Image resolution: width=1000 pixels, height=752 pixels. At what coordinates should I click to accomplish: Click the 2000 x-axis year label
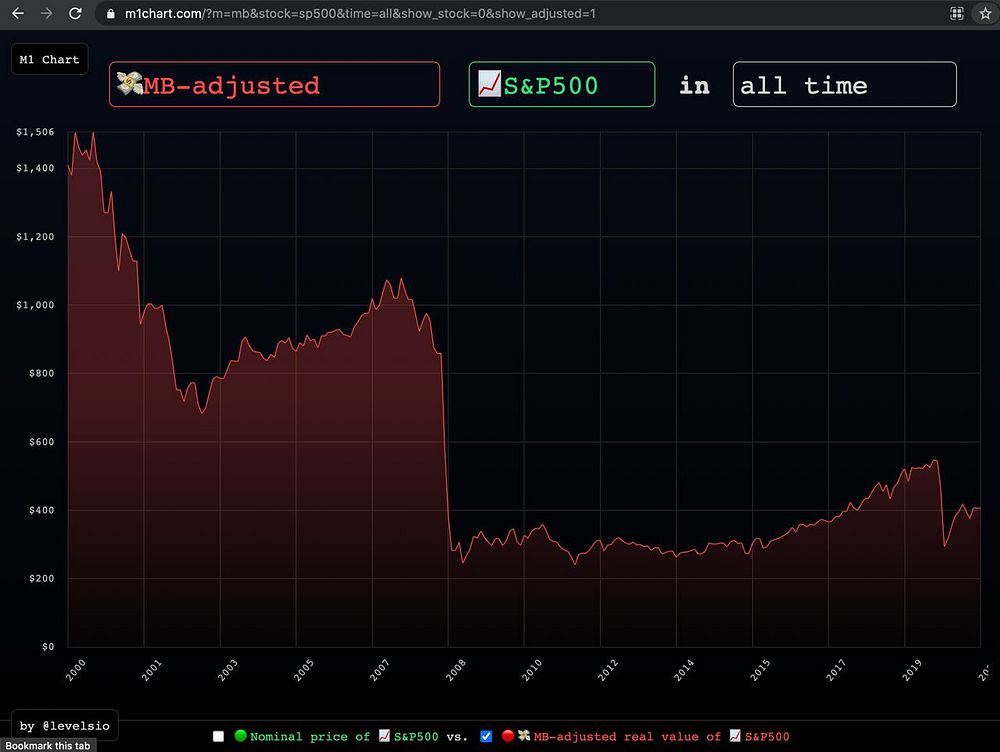pyautogui.click(x=75, y=670)
